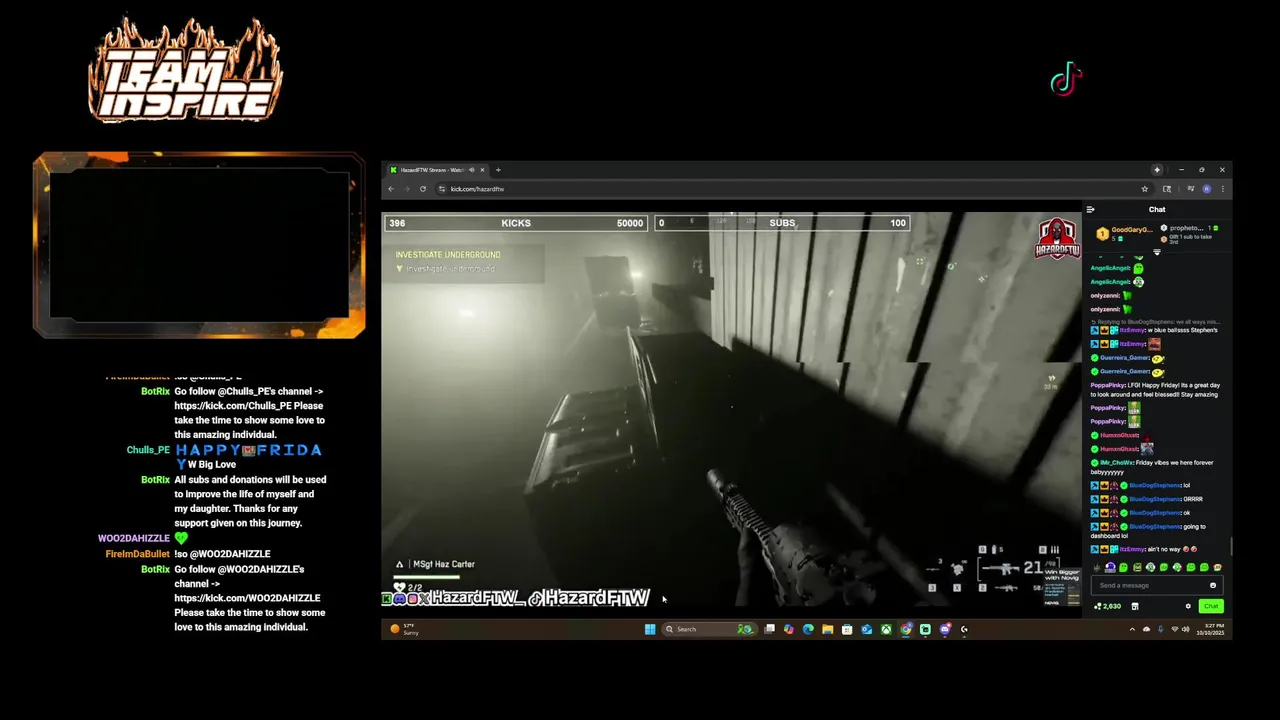
Task: Reload the Kick stream page
Action: pyautogui.click(x=423, y=189)
